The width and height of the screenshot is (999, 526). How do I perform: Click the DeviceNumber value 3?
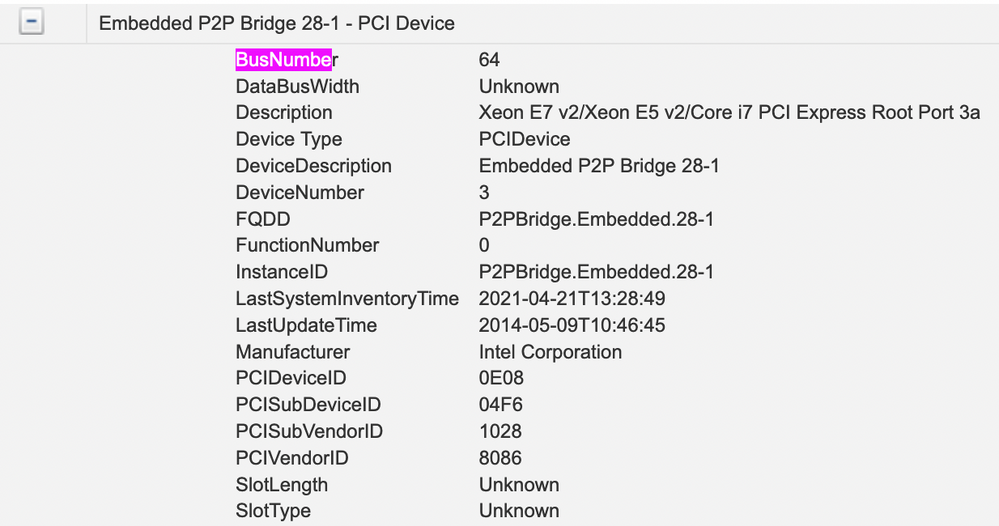(484, 192)
